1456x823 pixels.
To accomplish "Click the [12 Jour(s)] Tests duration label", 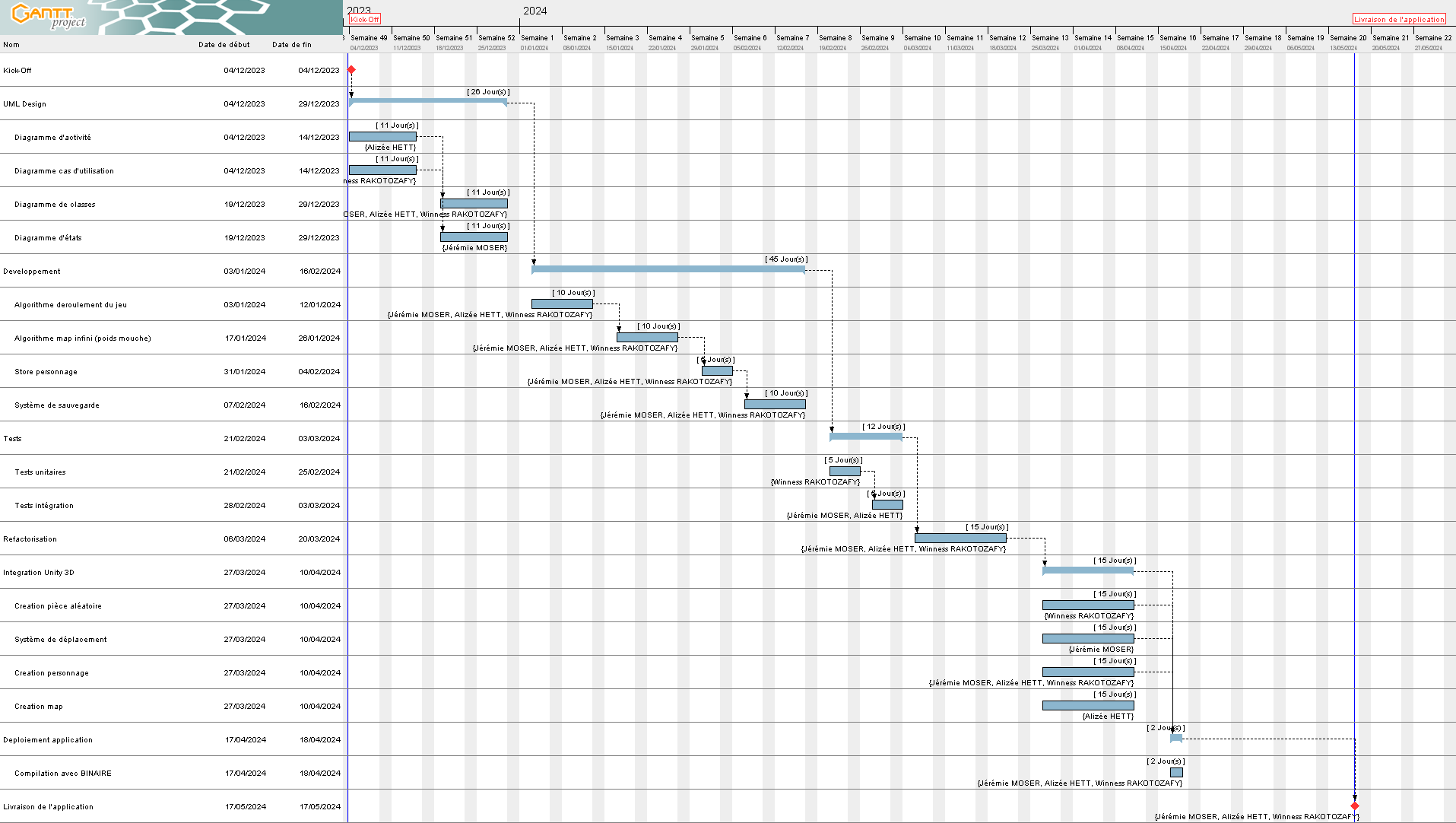I will pyautogui.click(x=883, y=427).
